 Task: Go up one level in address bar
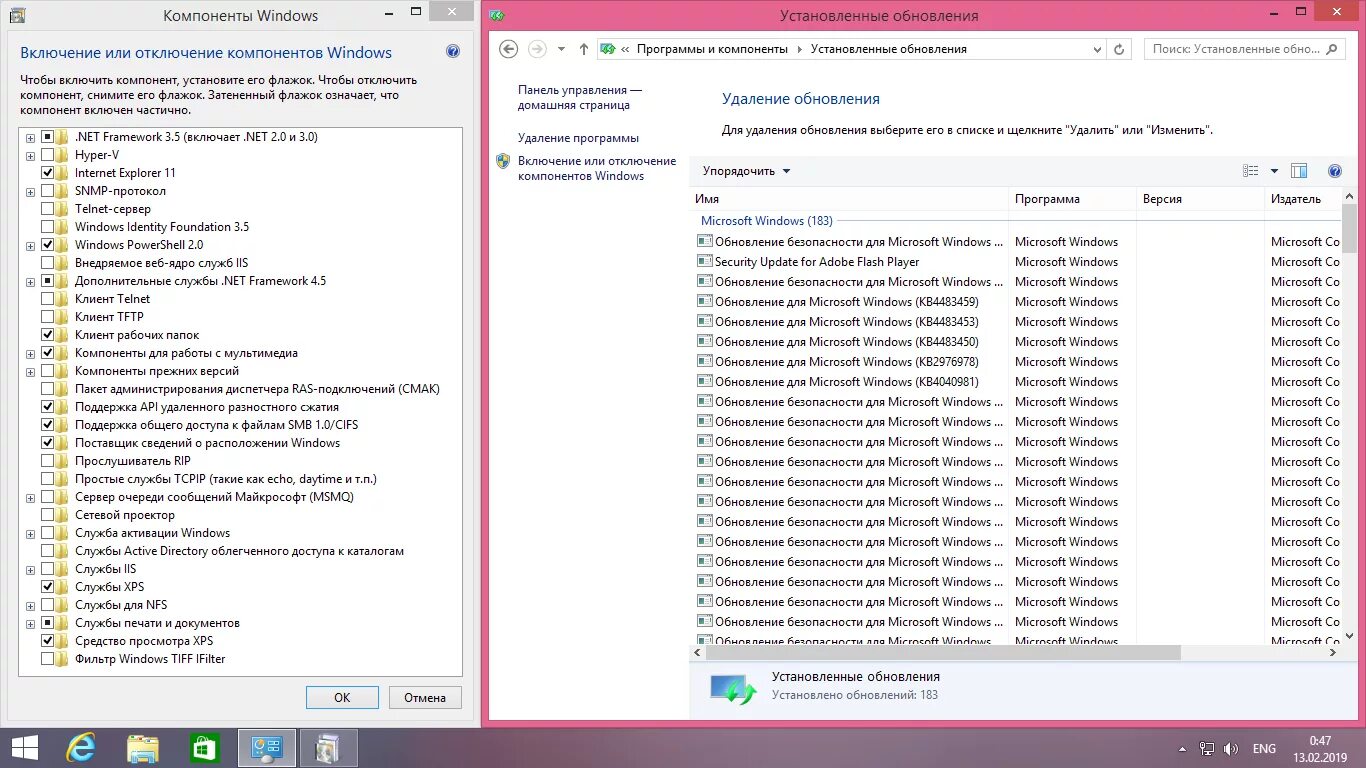click(584, 49)
